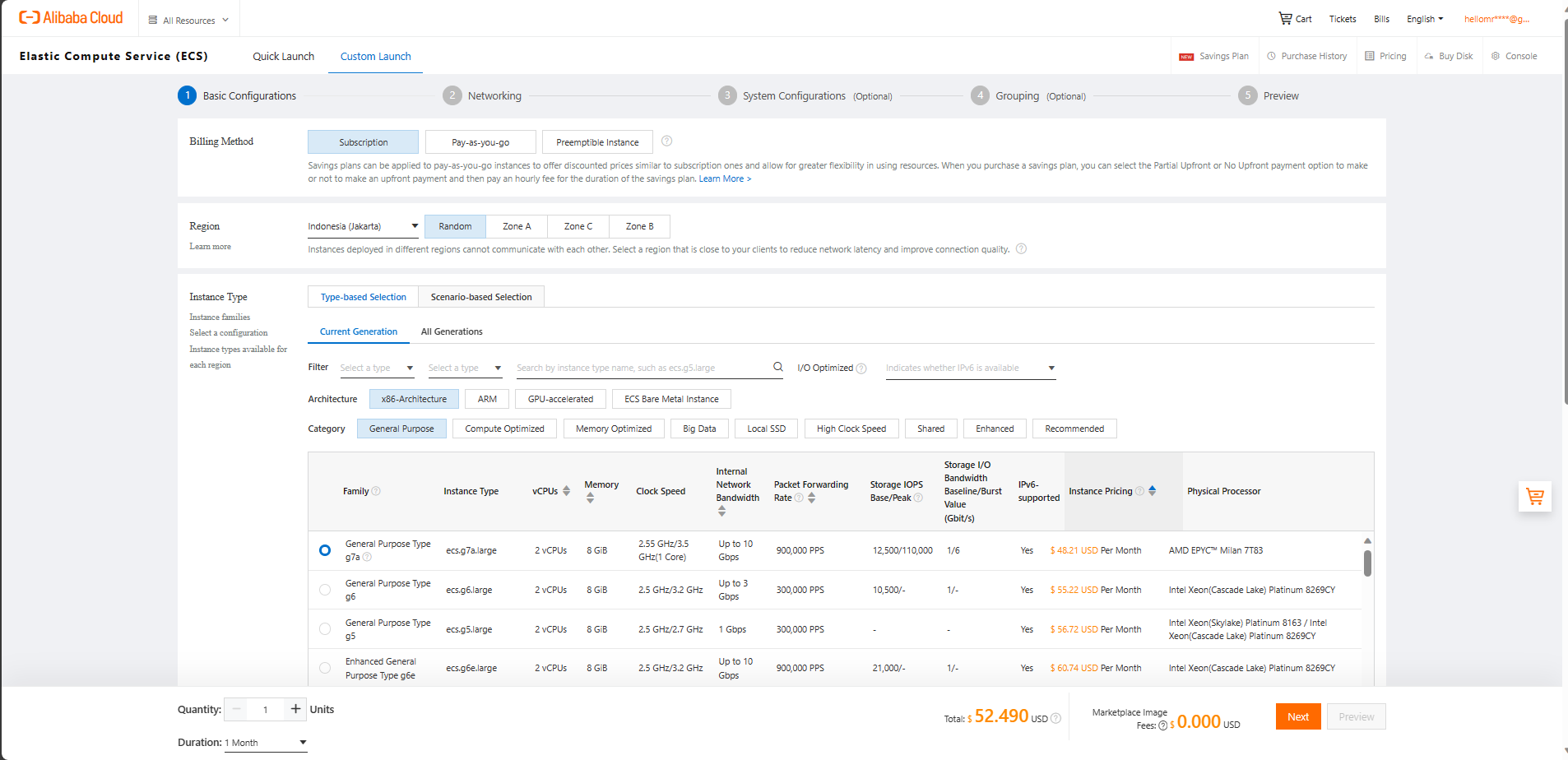Click help icon next to g7a family
This screenshot has height=760, width=1568.
click(367, 557)
